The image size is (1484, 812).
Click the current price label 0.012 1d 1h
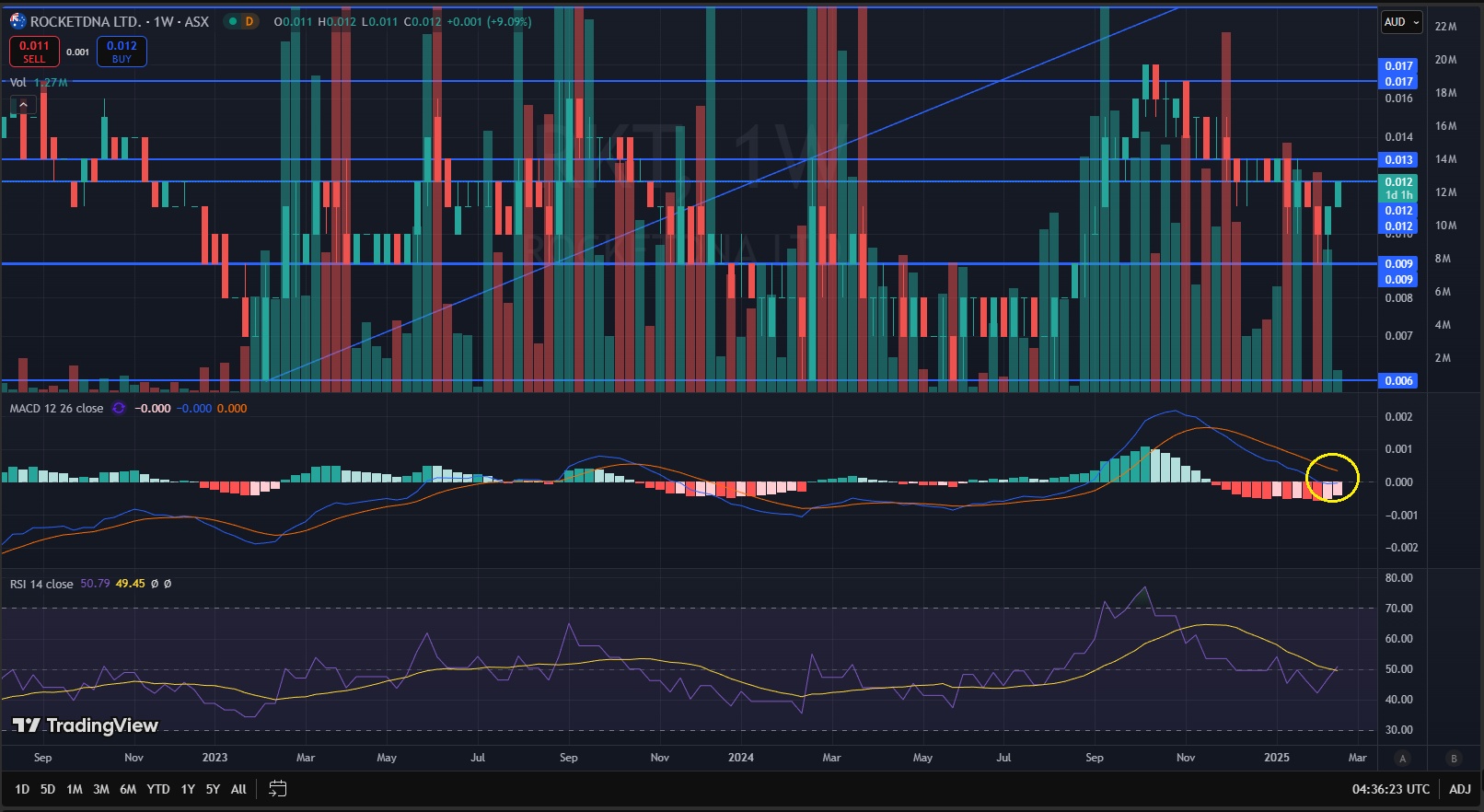[1399, 189]
